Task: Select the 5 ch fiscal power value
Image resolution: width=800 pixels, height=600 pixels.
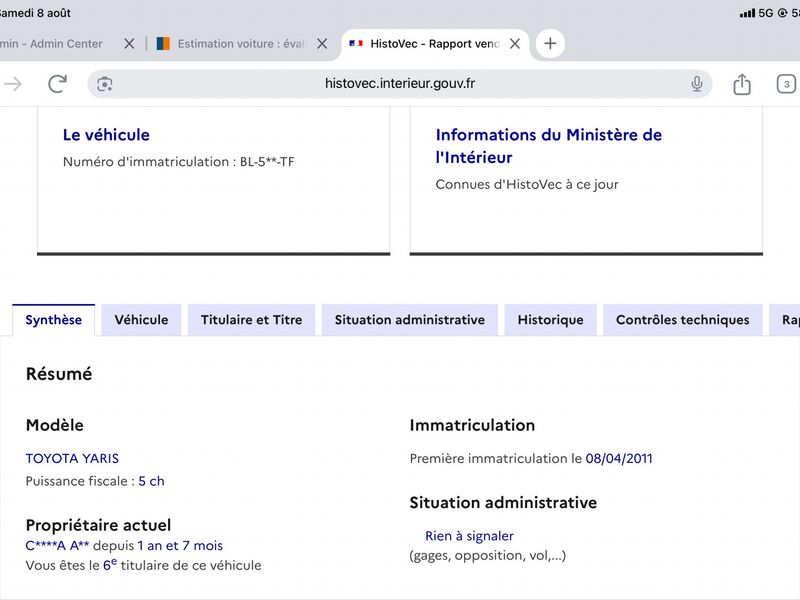Action: tap(152, 481)
